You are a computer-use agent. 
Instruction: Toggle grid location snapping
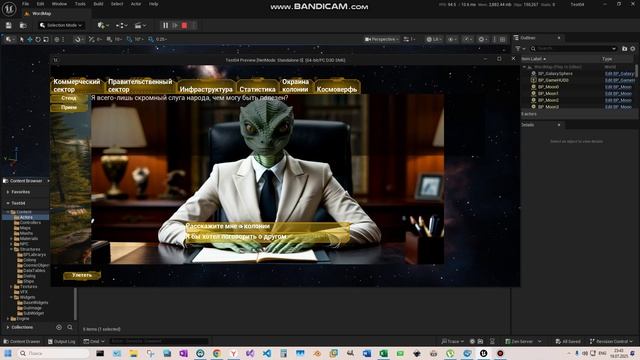click(109, 40)
